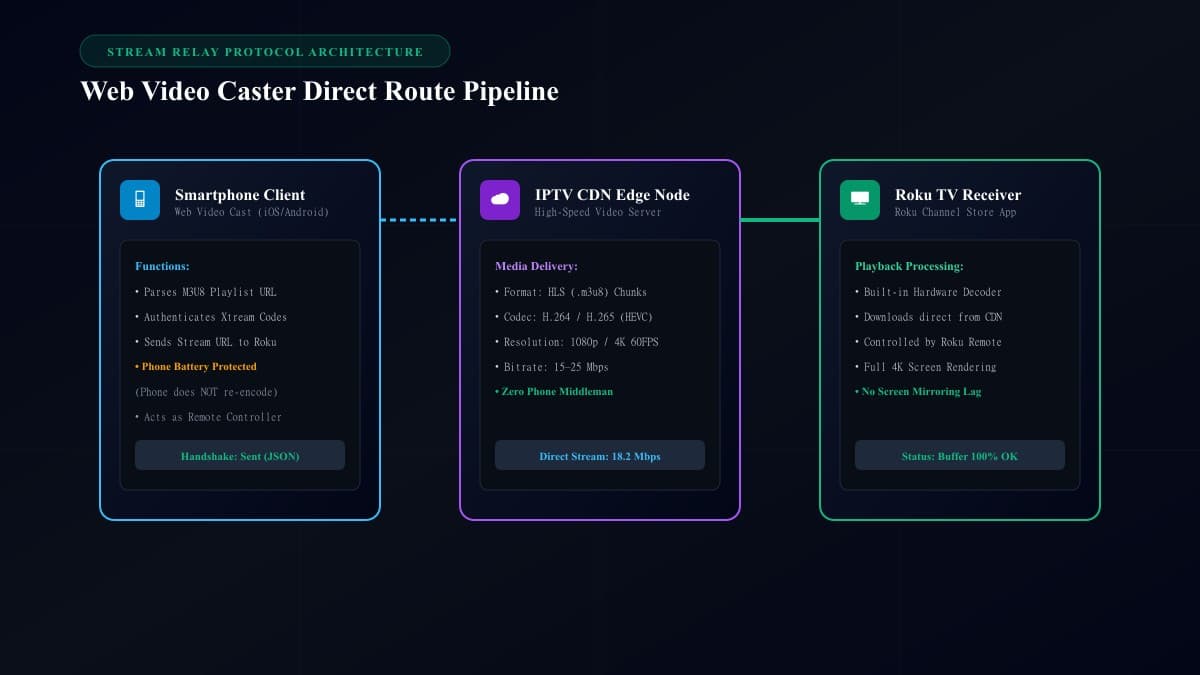Click the purple cloud icon for IPTV CDN
Screen dimensions: 1200x675
500,200
